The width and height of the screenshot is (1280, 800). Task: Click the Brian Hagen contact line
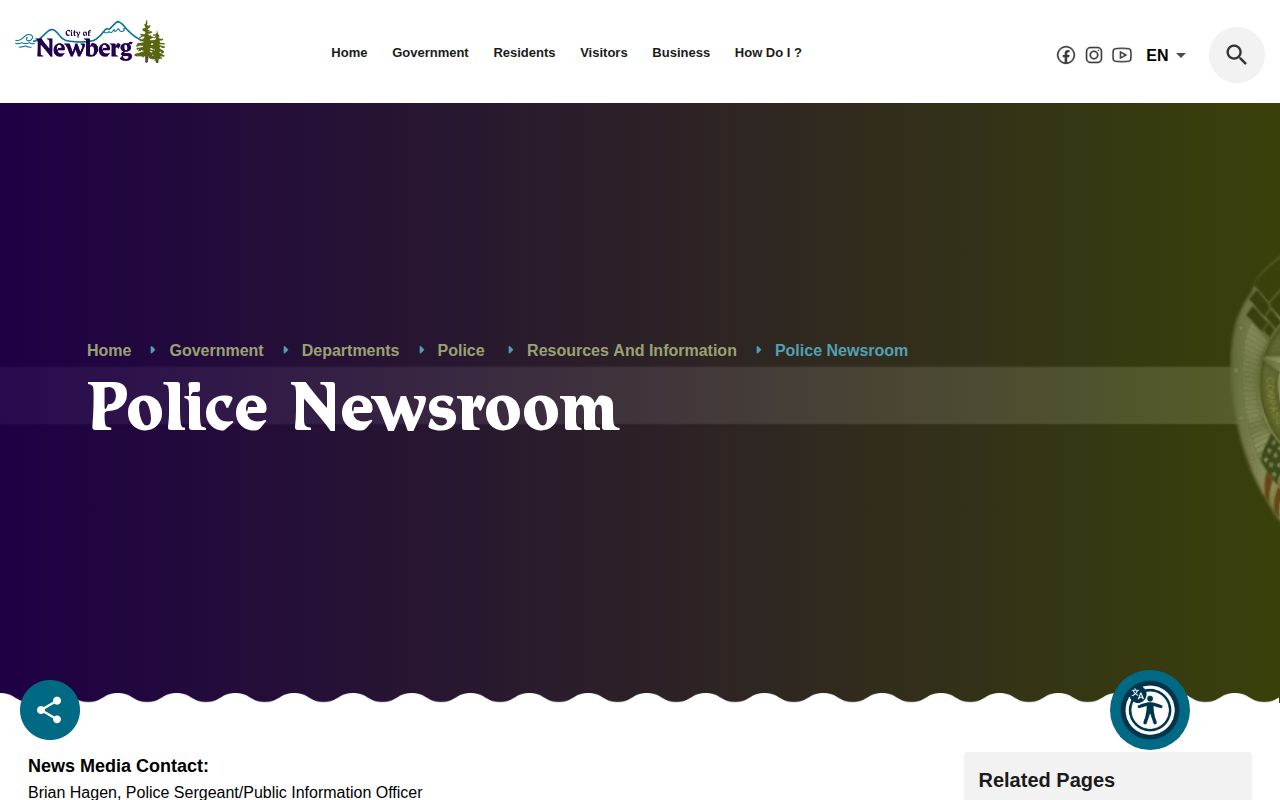click(225, 792)
